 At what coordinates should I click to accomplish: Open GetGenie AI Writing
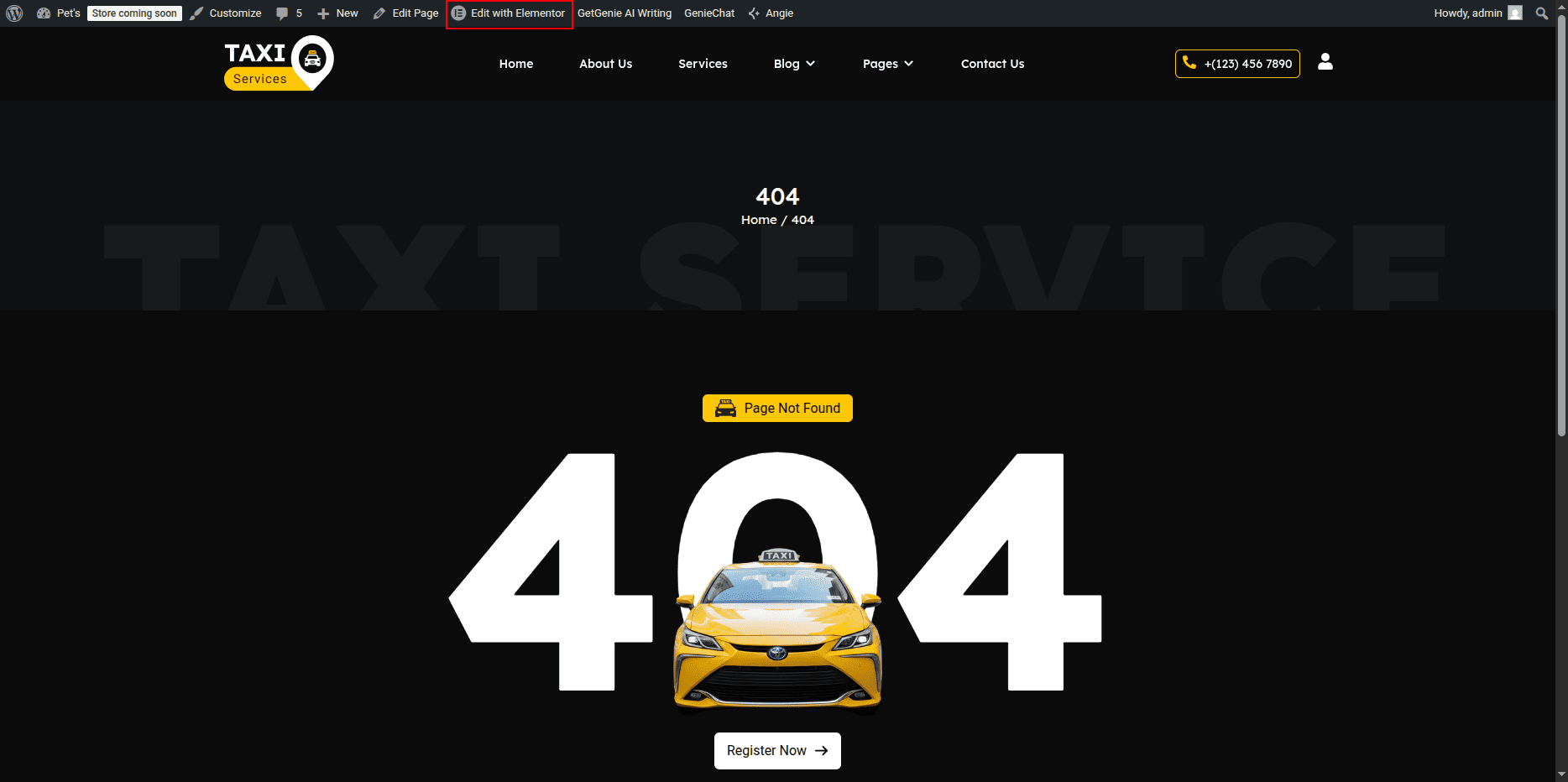coord(625,13)
